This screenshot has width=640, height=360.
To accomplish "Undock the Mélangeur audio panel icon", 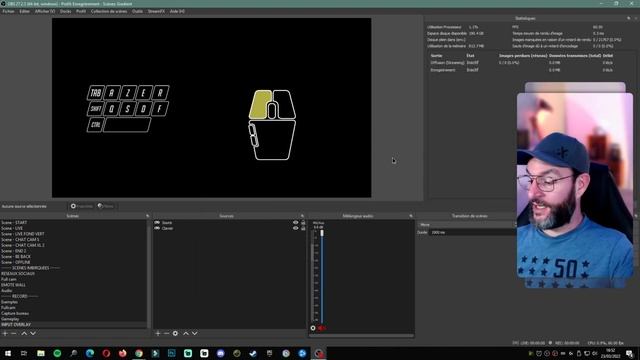I will (411, 216).
